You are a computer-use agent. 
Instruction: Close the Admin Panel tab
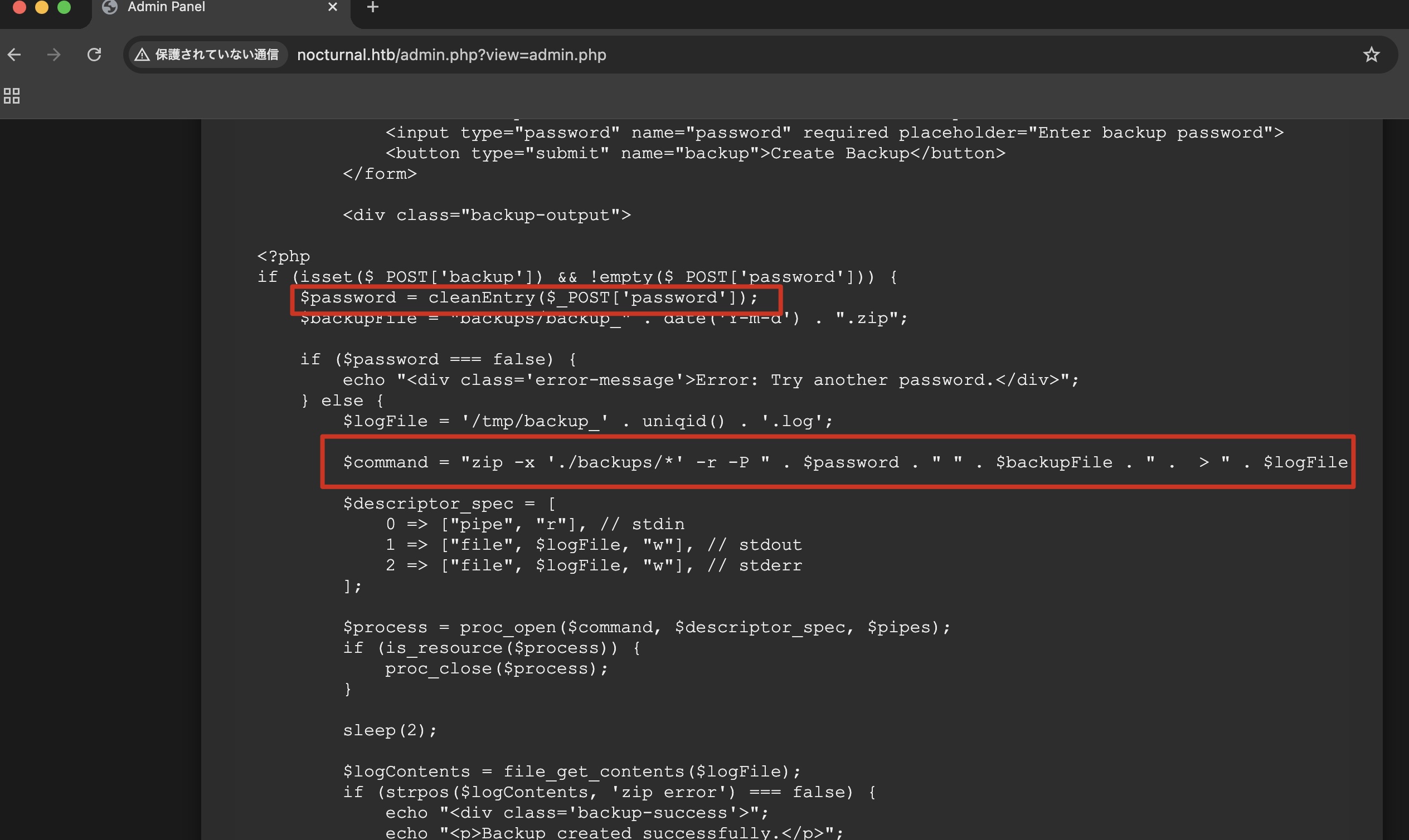click(332, 7)
